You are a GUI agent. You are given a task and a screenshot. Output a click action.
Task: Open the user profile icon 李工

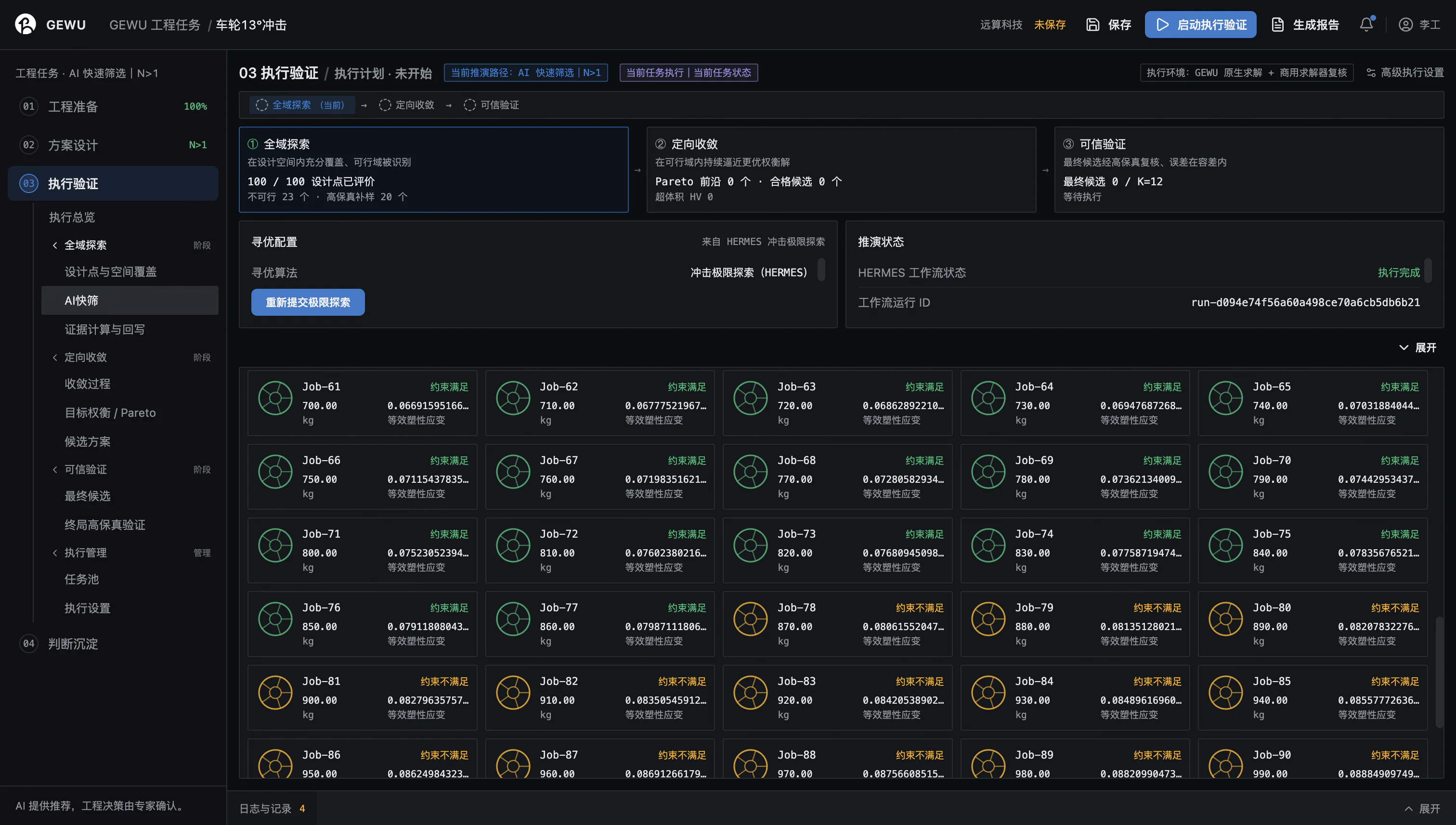click(x=1405, y=25)
